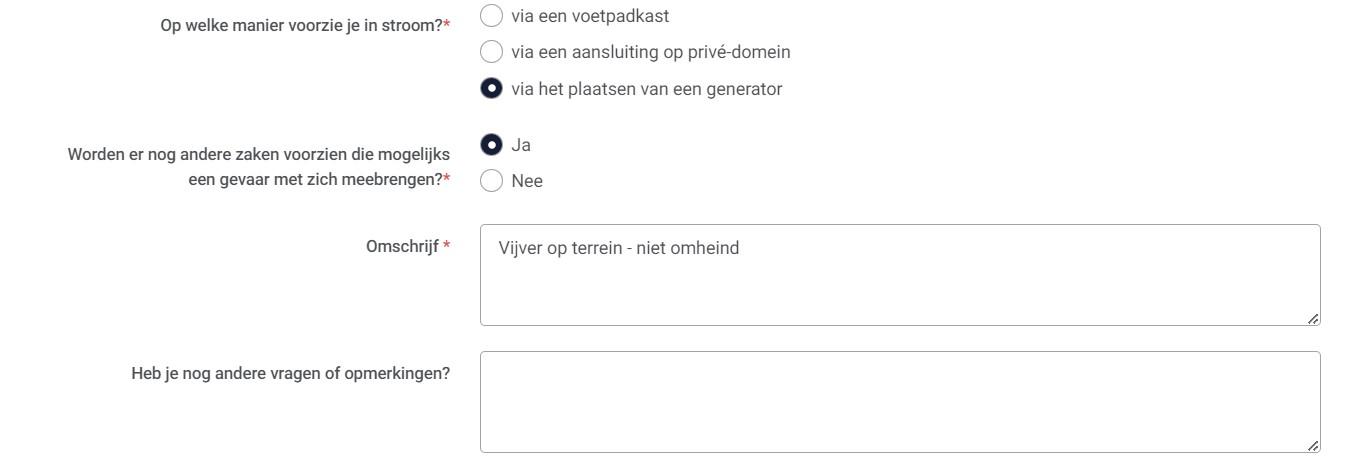1348x468 pixels.
Task: Select the "Ja" radio button
Action: click(491, 145)
